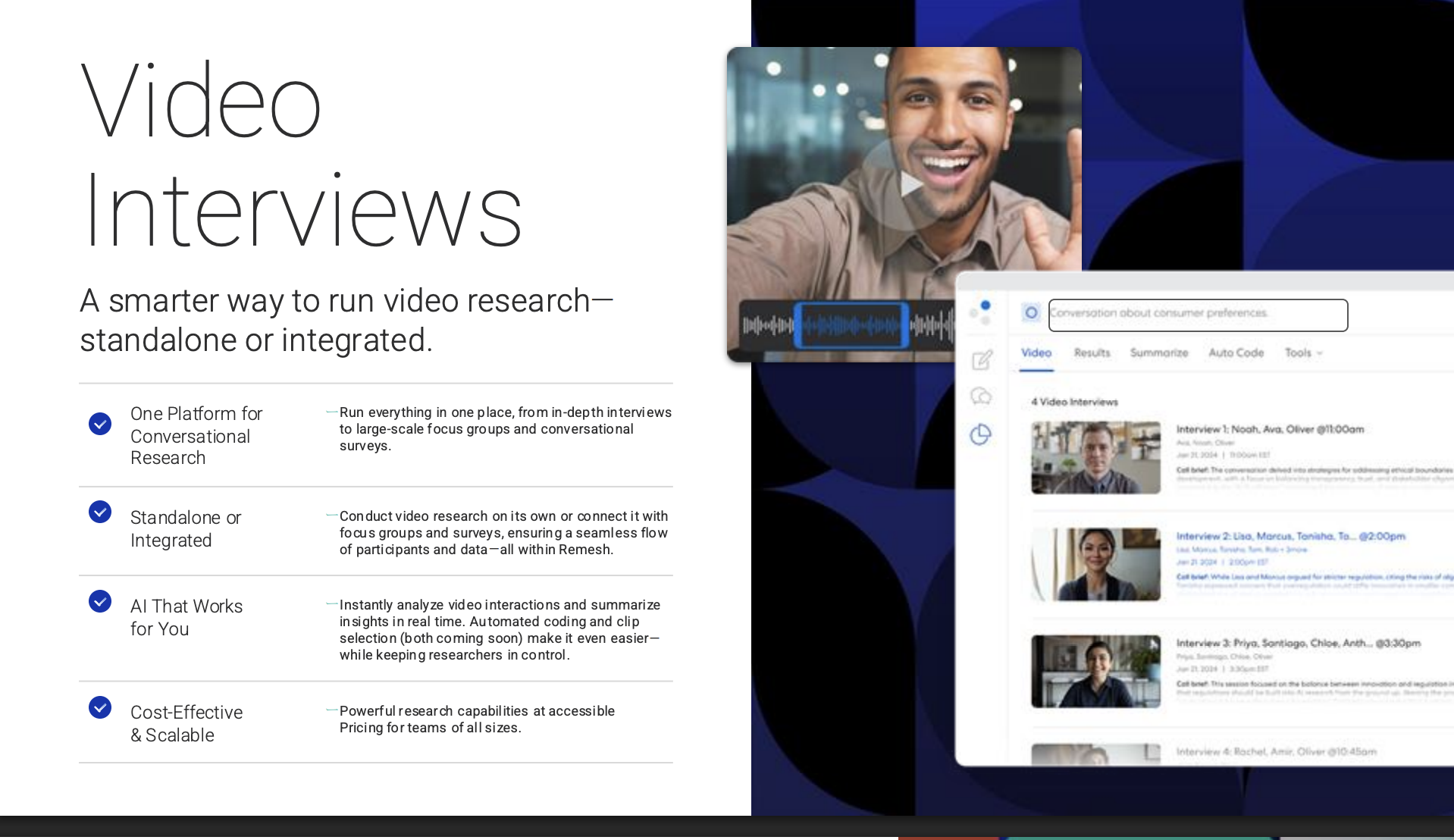Click 'Powerful research capabilities' description
The width and height of the screenshot is (1454, 840).
pyautogui.click(x=477, y=719)
